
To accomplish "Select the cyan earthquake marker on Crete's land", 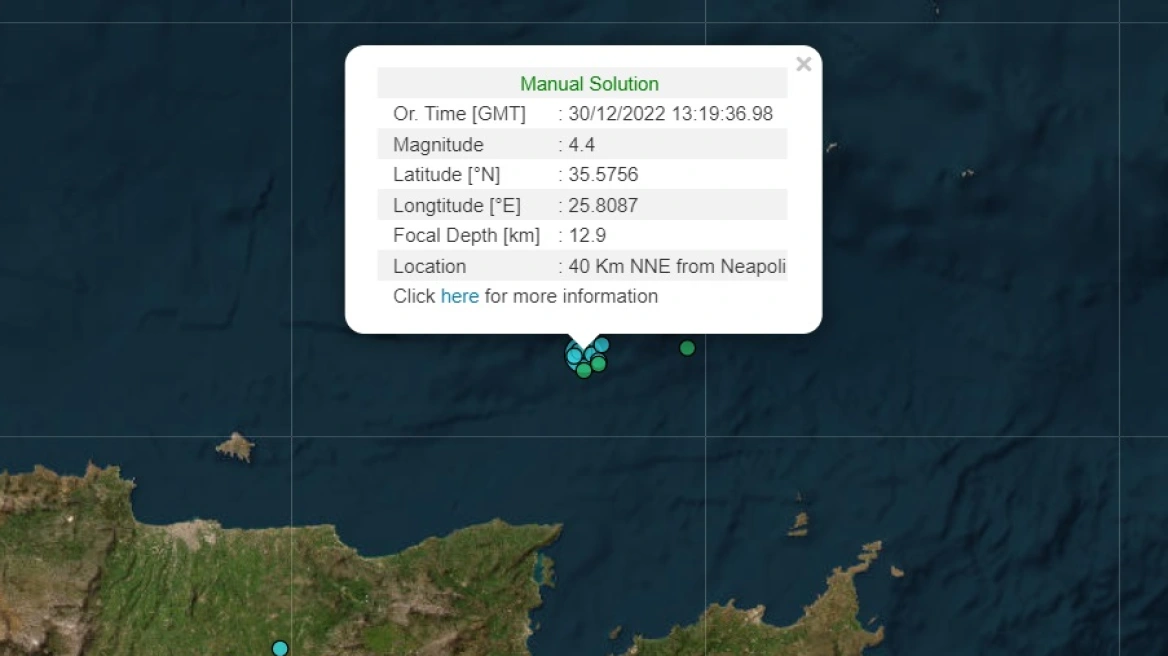I will (280, 649).
